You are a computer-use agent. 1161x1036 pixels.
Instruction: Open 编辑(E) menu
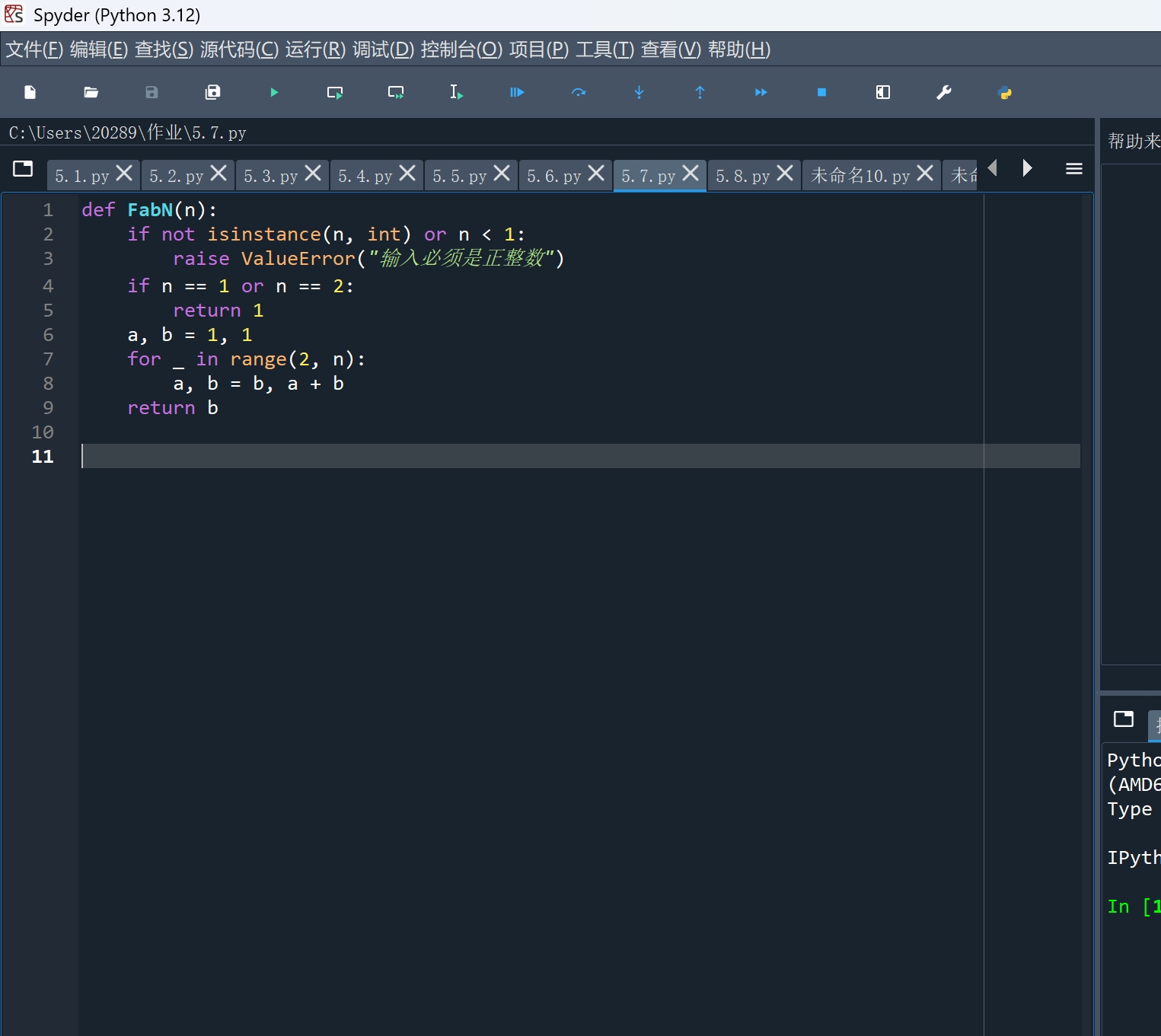click(x=99, y=49)
